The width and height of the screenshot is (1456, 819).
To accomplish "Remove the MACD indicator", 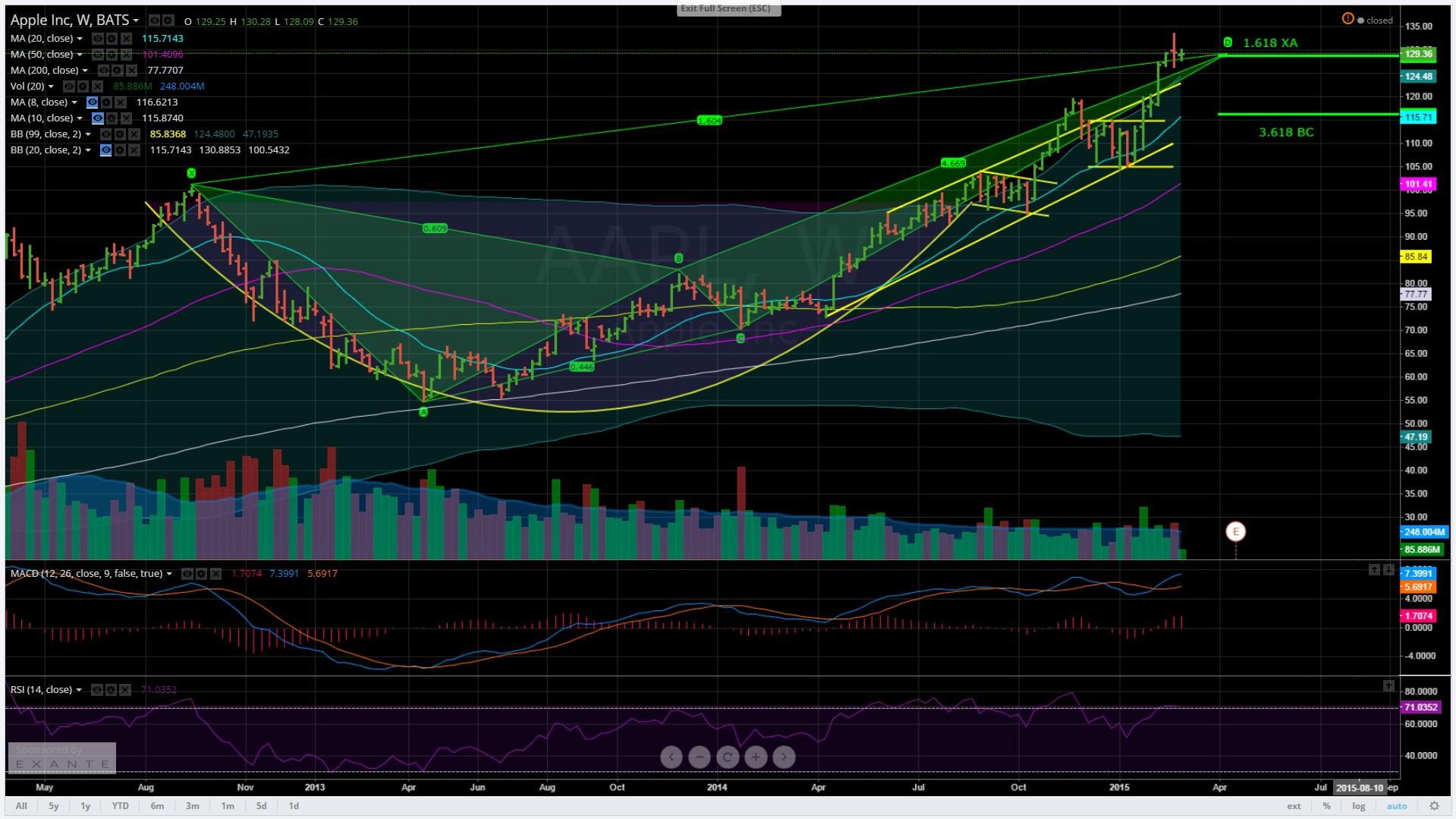I will coord(215,574).
